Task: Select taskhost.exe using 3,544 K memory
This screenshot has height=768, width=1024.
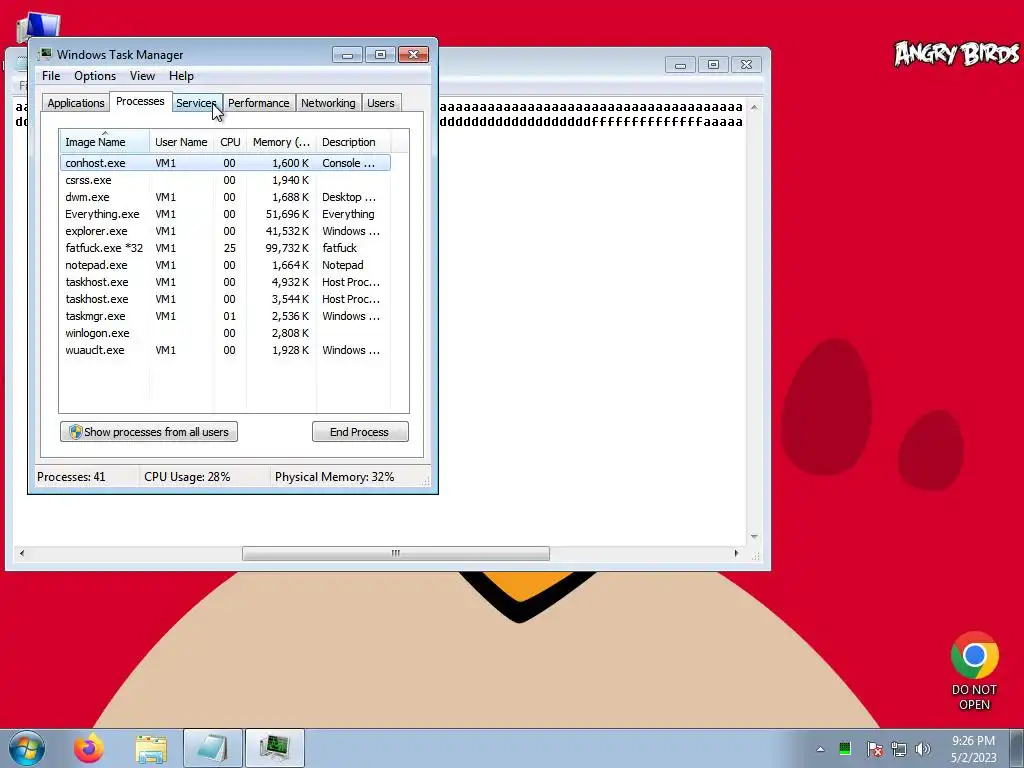Action: pos(225,299)
